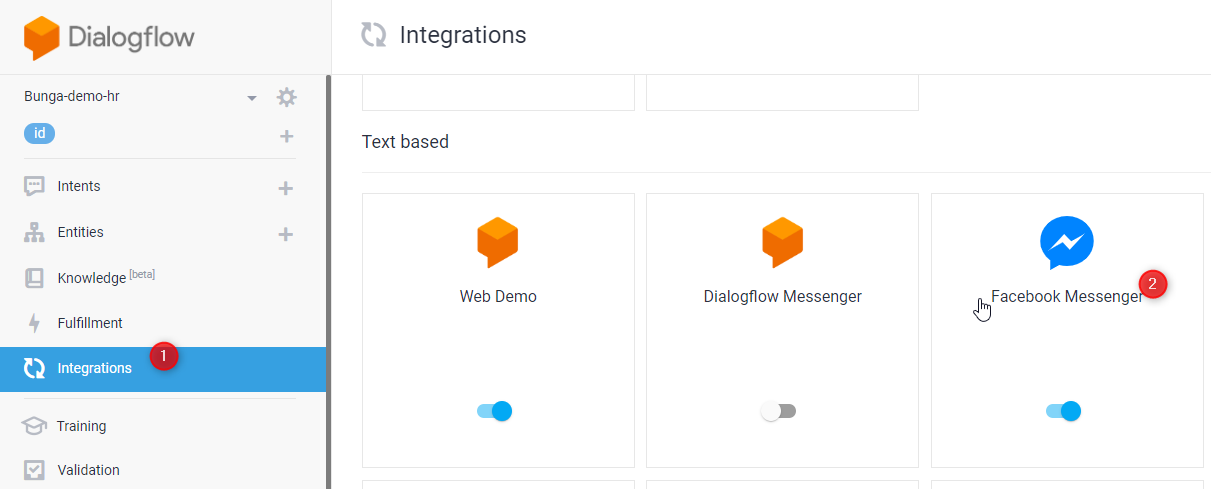The width and height of the screenshot is (1211, 489).
Task: Click the Text based section heading
Action: click(x=405, y=142)
